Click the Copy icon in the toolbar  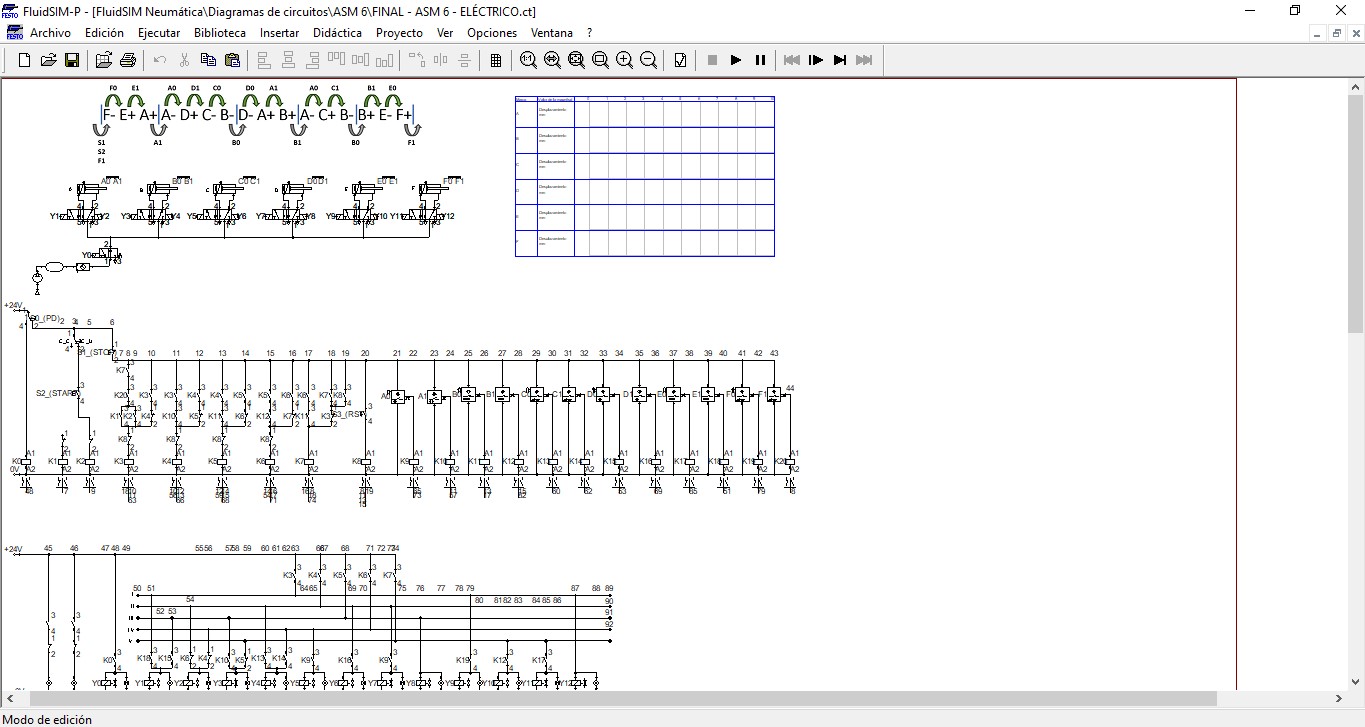coord(208,60)
